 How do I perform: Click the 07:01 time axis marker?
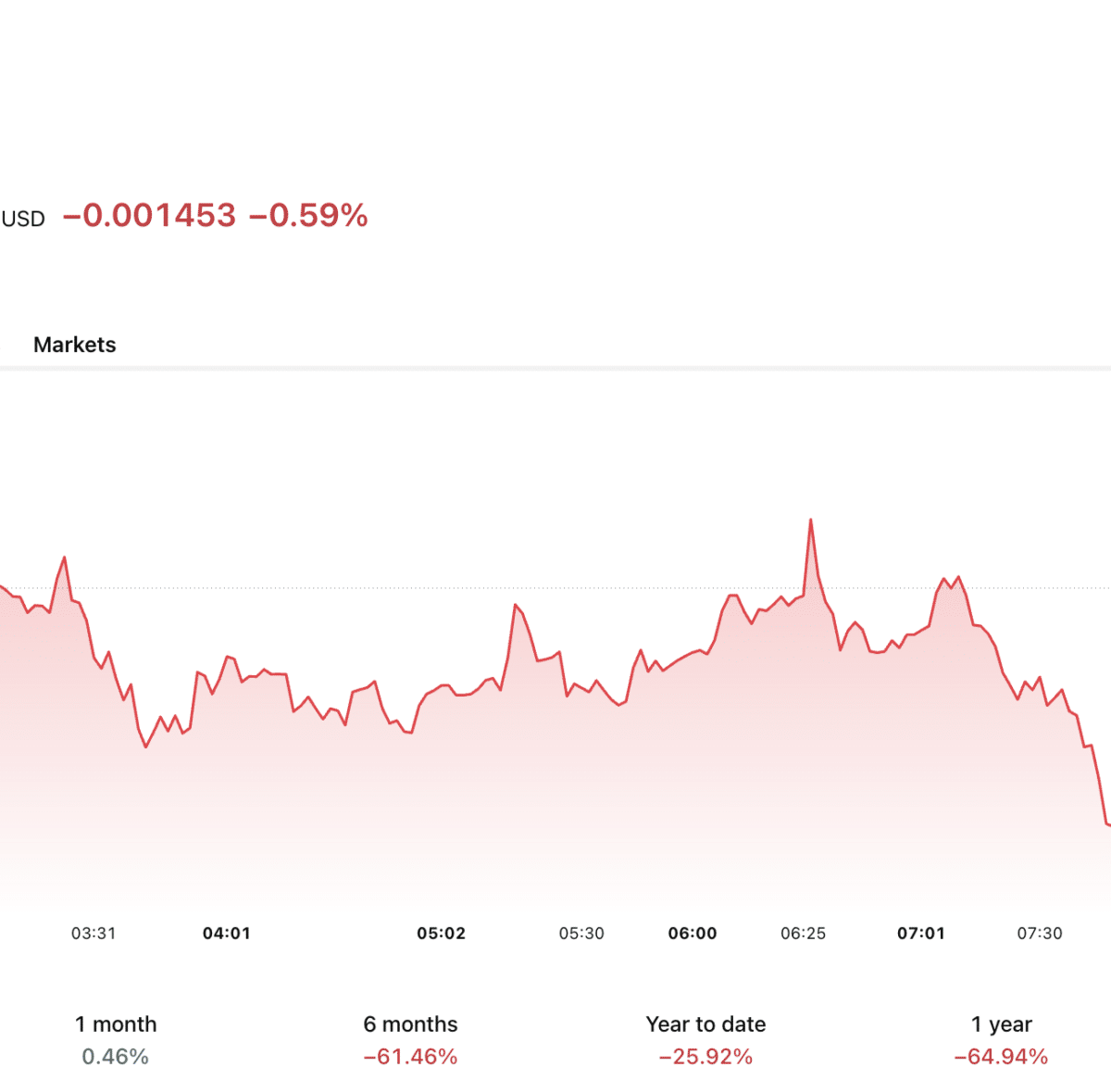click(x=921, y=934)
